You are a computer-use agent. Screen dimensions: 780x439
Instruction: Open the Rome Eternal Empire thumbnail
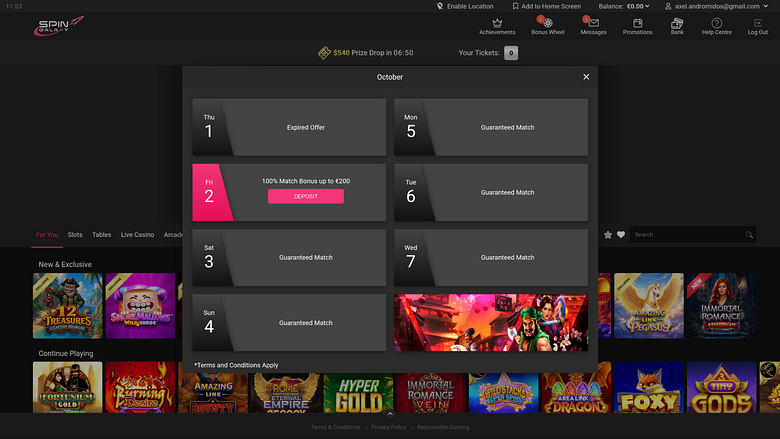pos(286,393)
